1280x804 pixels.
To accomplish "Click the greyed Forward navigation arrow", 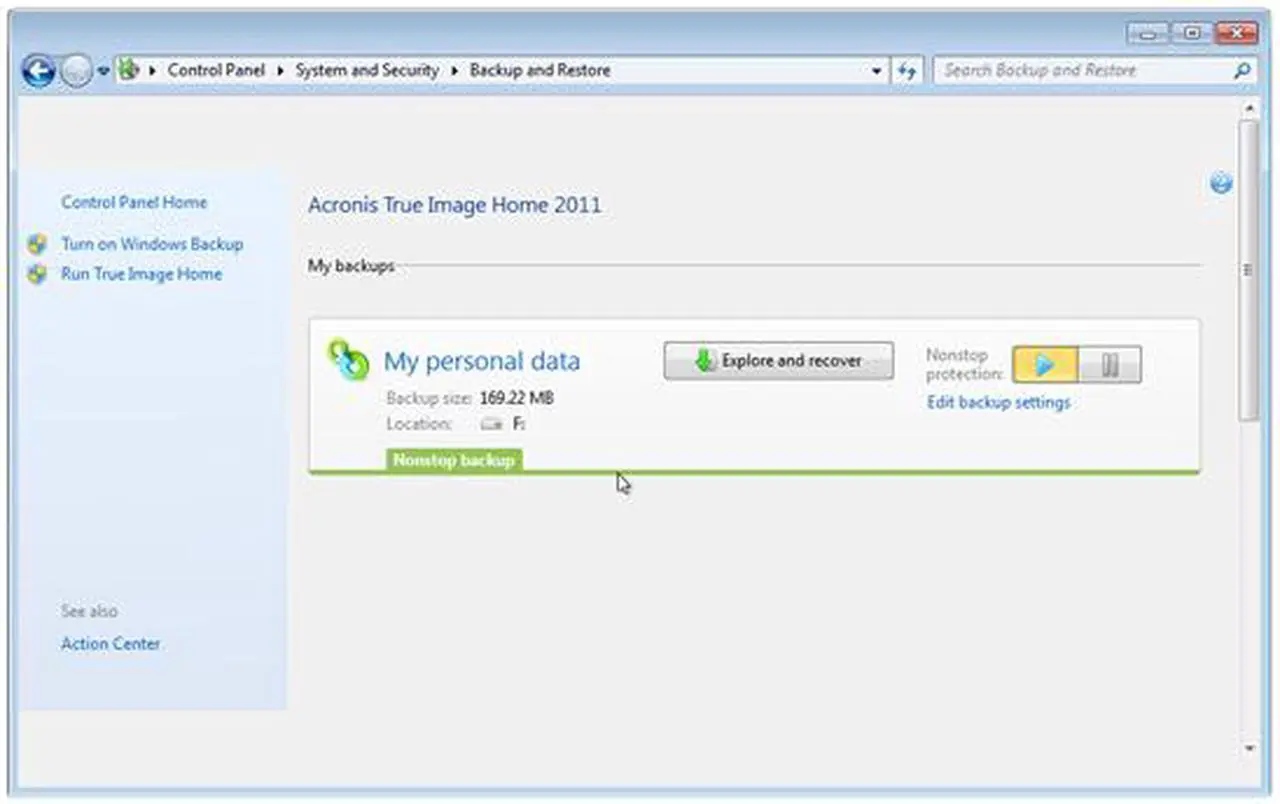I will pyautogui.click(x=76, y=71).
